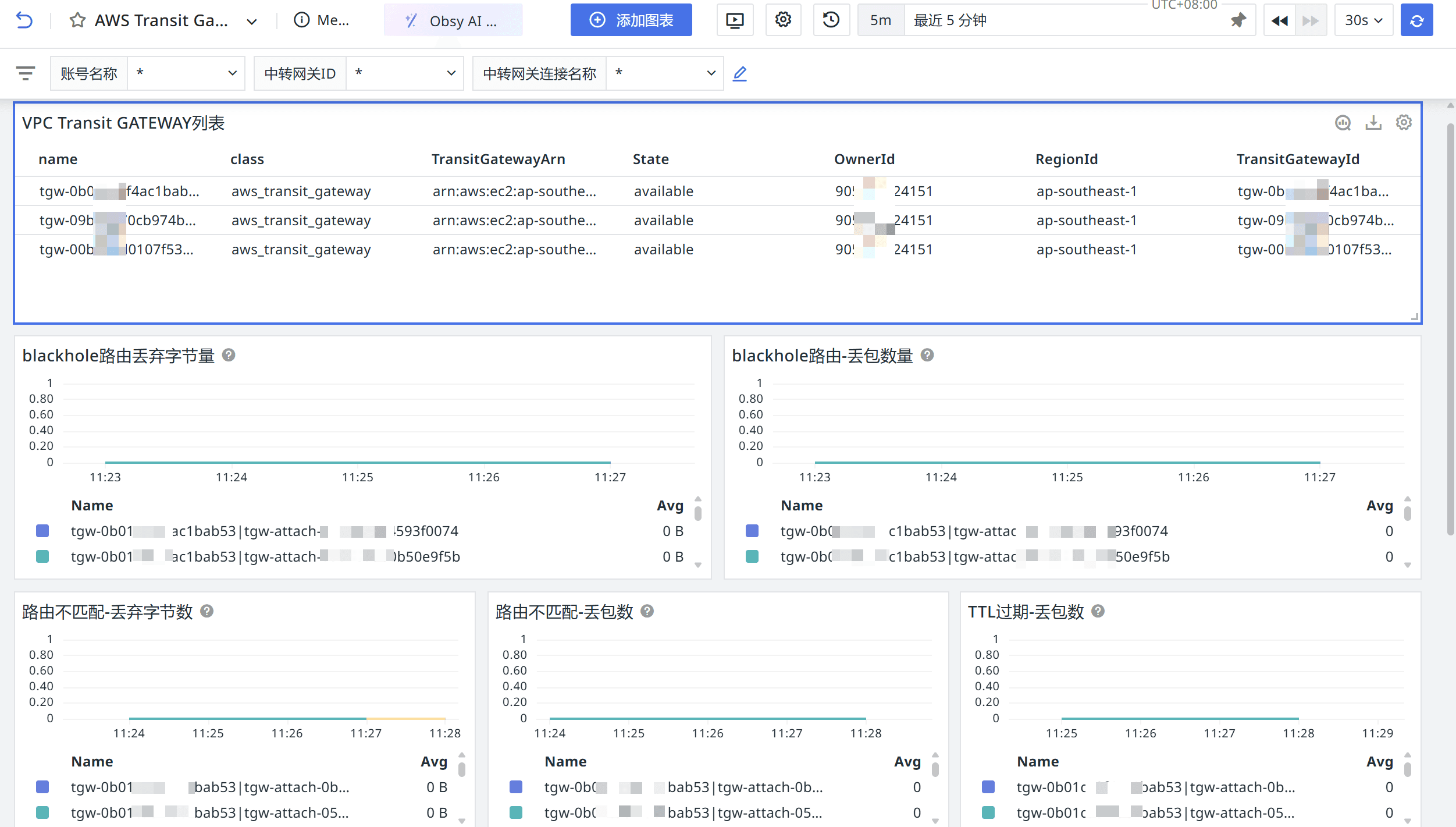The width and height of the screenshot is (1456, 827).
Task: Click the first row's ap-southeast-1 cell
Action: pyautogui.click(x=1086, y=191)
